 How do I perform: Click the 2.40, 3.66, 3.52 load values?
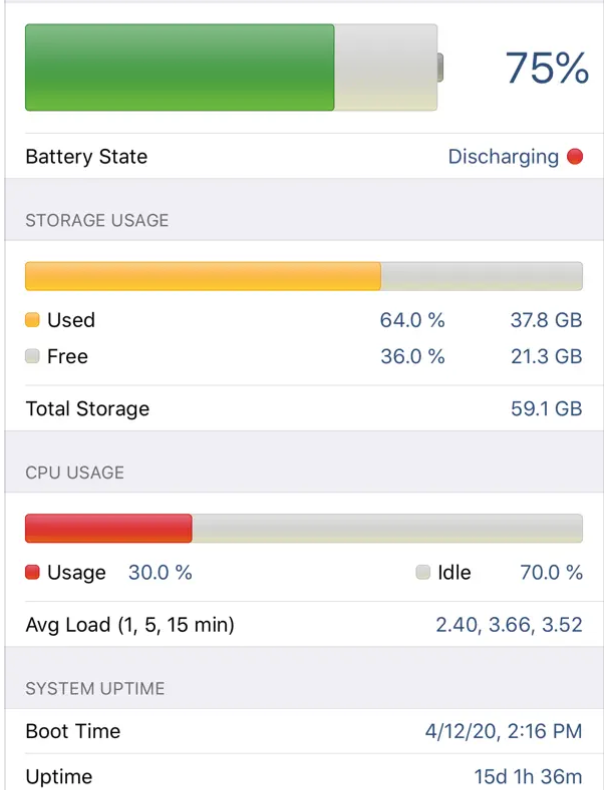508,626
